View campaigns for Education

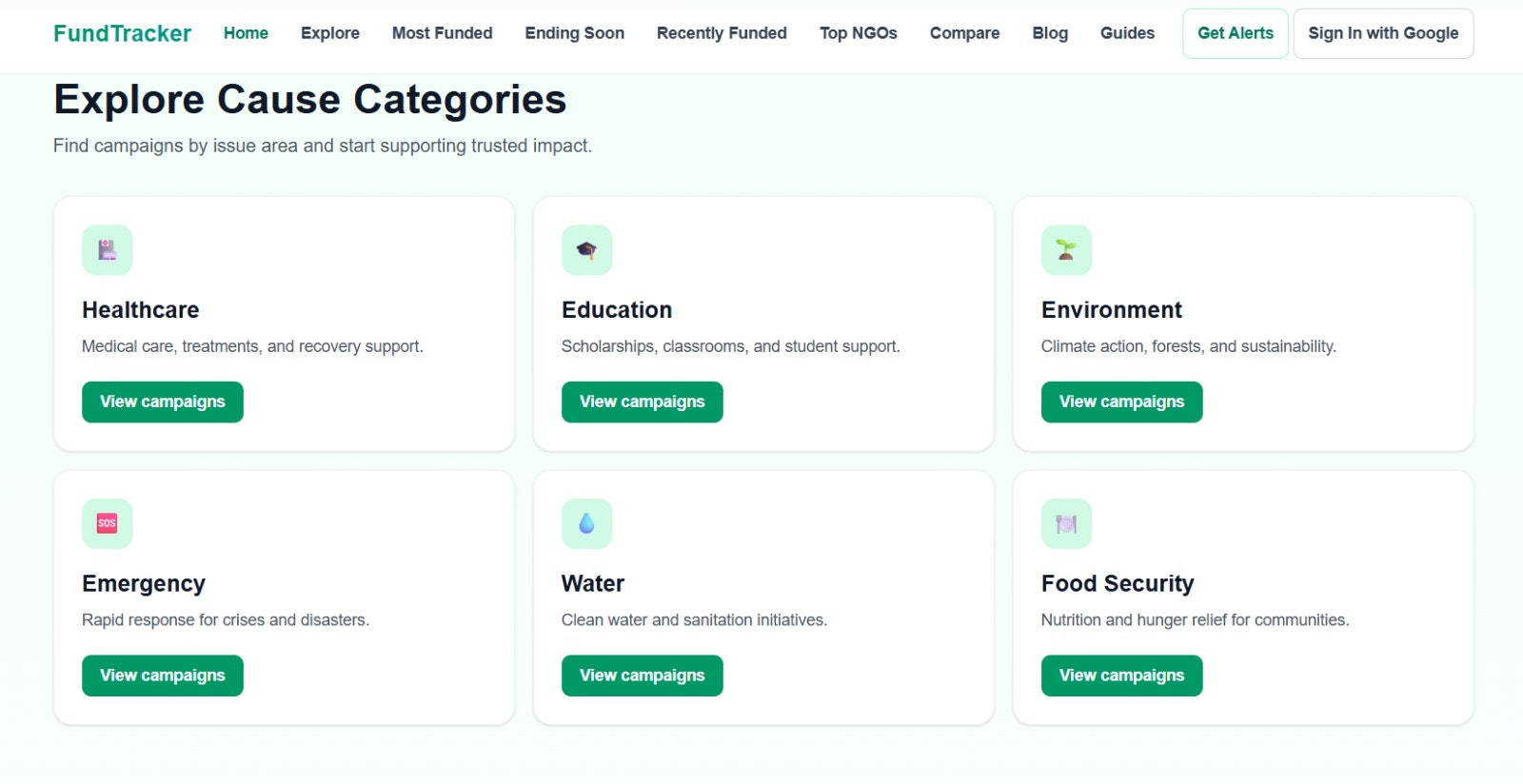point(642,402)
